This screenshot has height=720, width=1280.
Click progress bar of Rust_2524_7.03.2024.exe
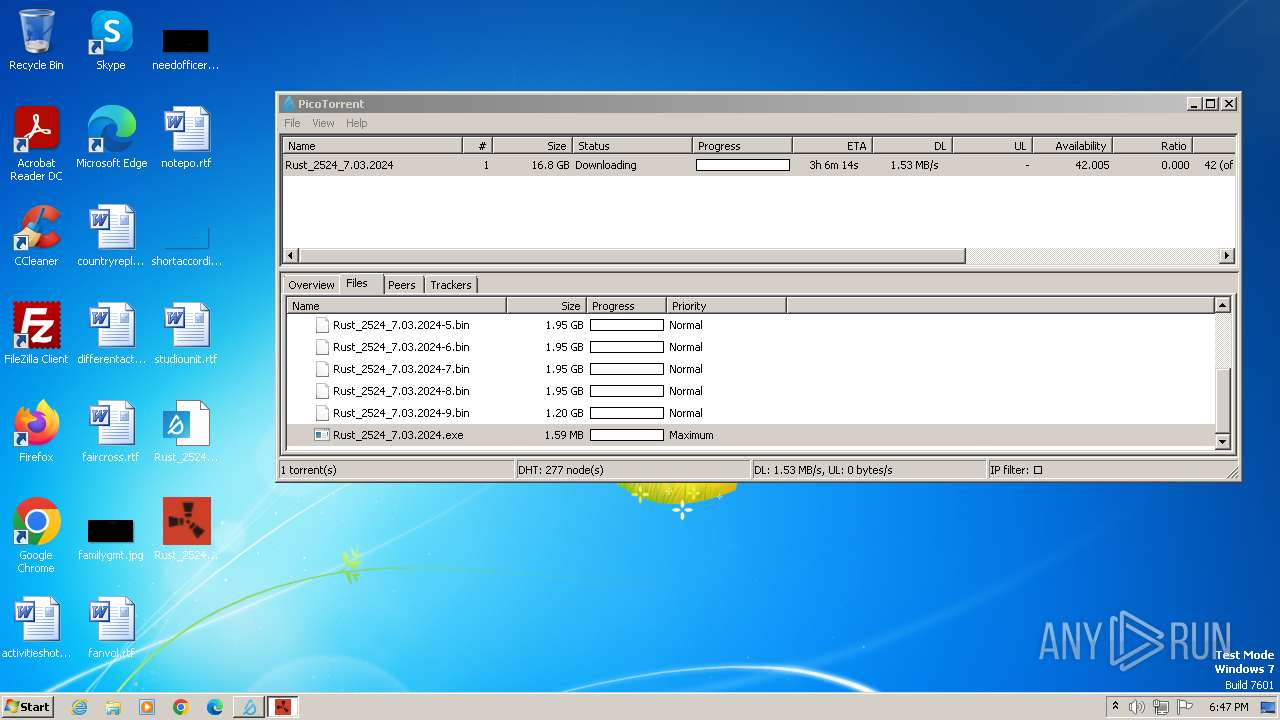pos(627,435)
